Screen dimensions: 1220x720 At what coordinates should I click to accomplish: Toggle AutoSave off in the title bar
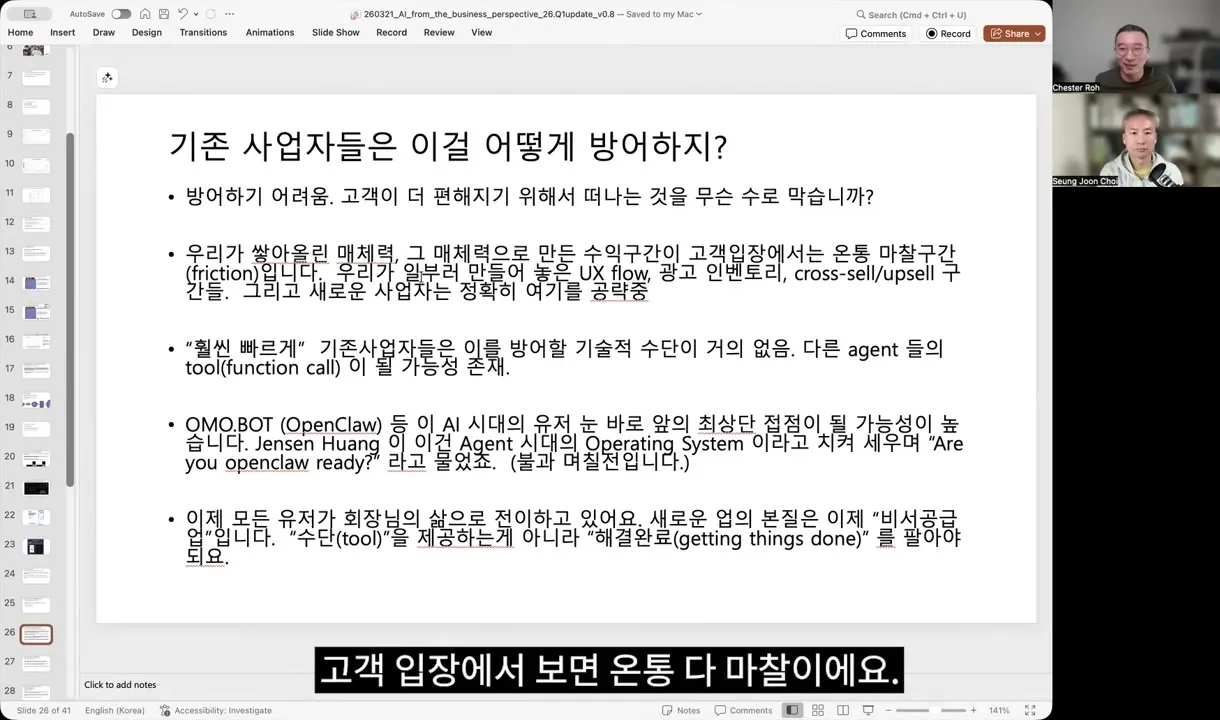[x=120, y=13]
